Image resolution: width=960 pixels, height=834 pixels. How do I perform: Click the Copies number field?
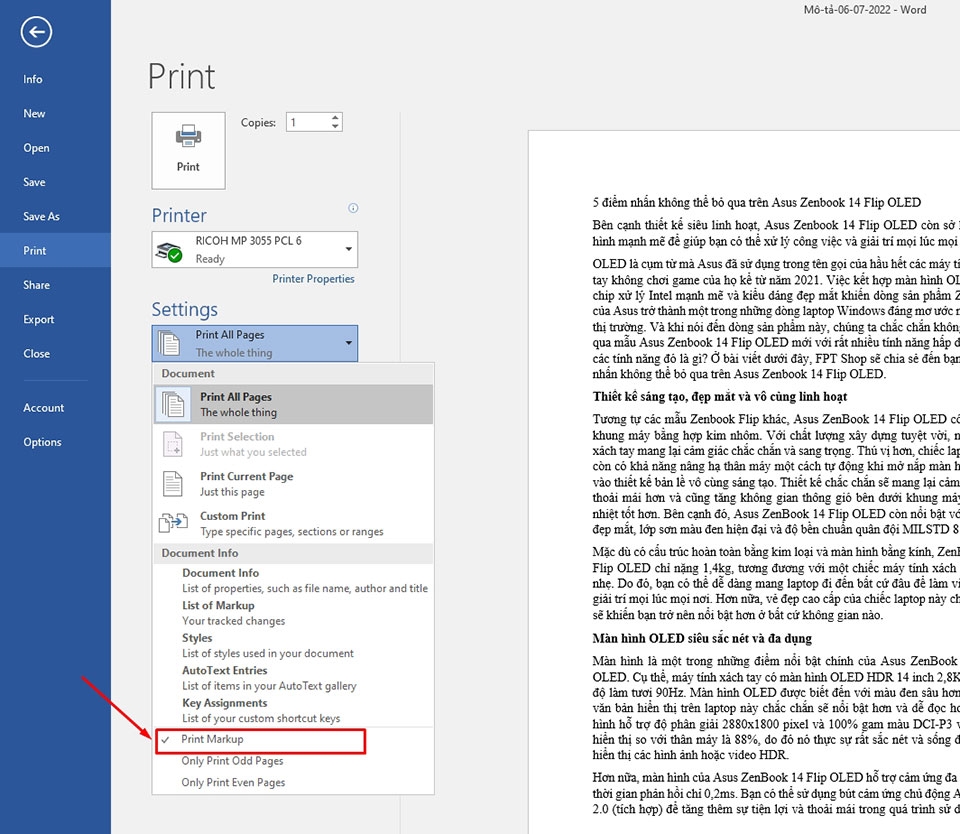click(309, 122)
